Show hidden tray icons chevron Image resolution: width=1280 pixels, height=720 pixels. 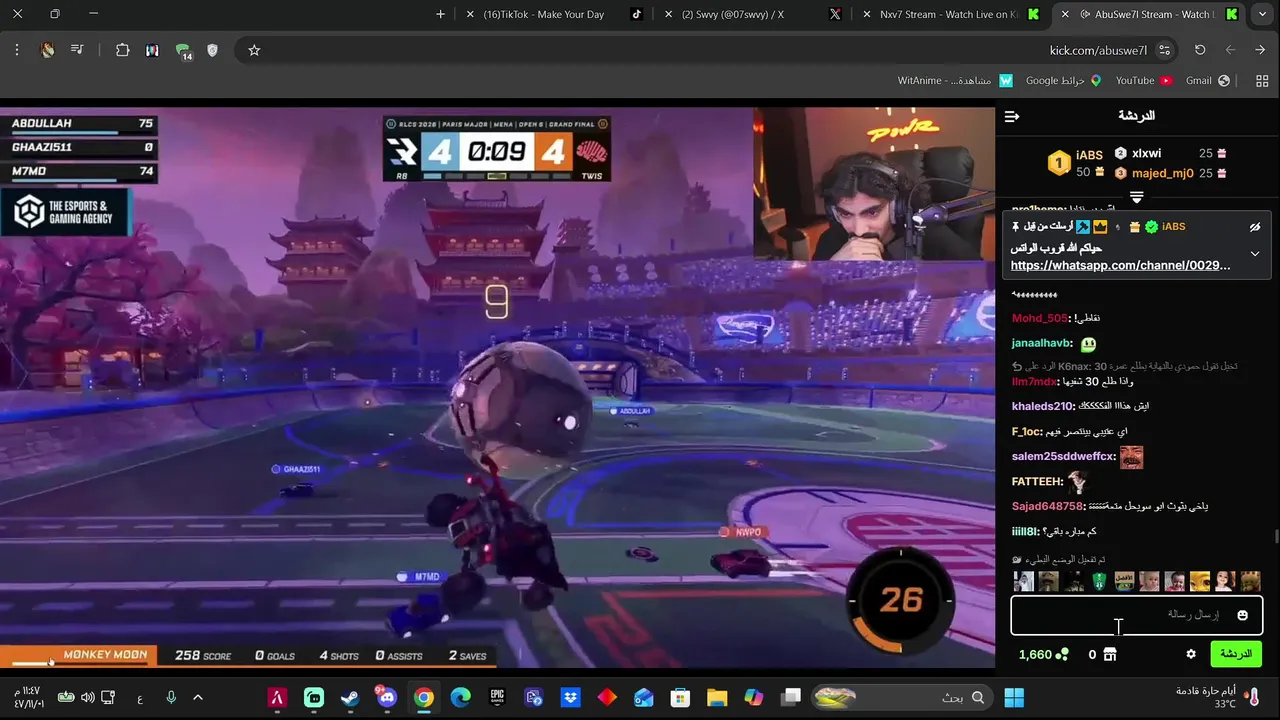(x=198, y=697)
